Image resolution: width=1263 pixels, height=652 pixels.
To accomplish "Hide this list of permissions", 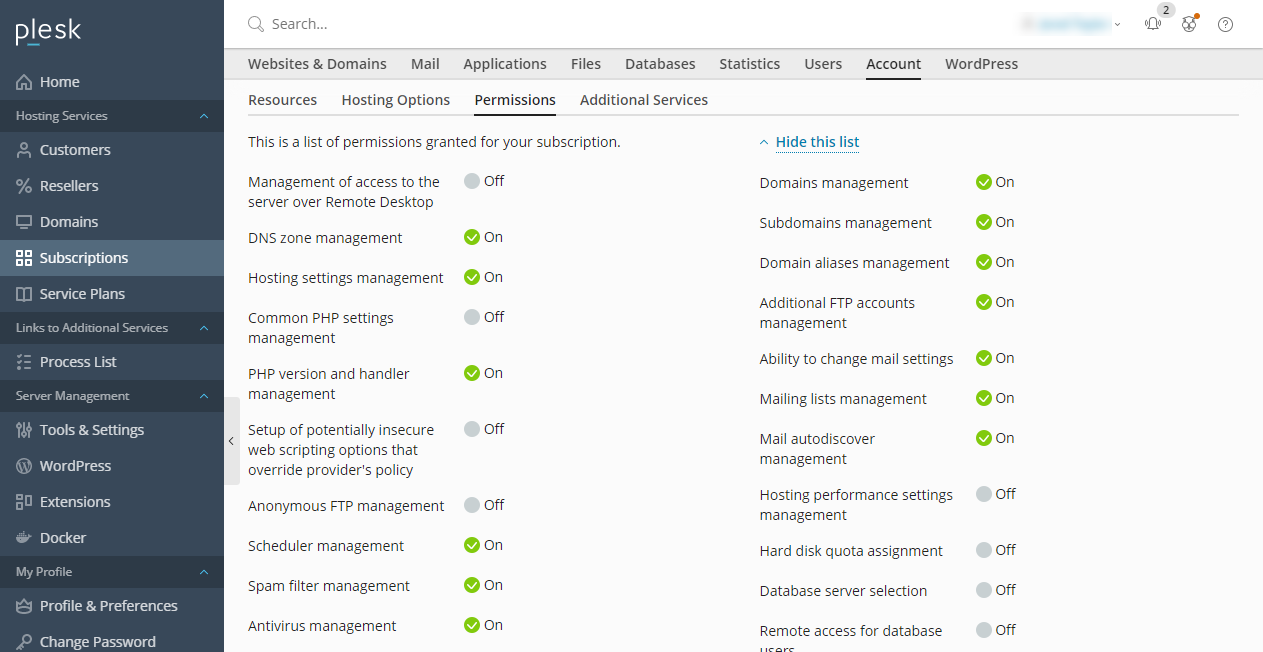I will coord(817,141).
